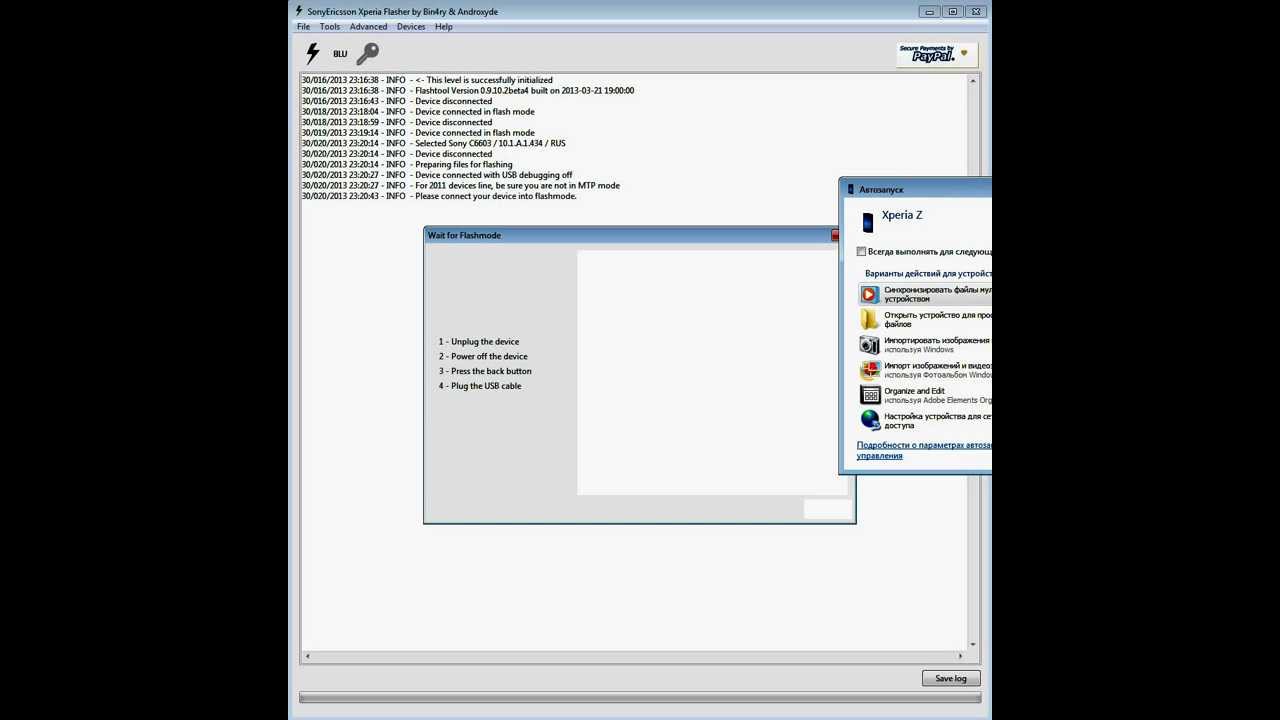This screenshot has height=720, width=1280.
Task: Close the Wait for Flashmode dialog
Action: coord(835,235)
